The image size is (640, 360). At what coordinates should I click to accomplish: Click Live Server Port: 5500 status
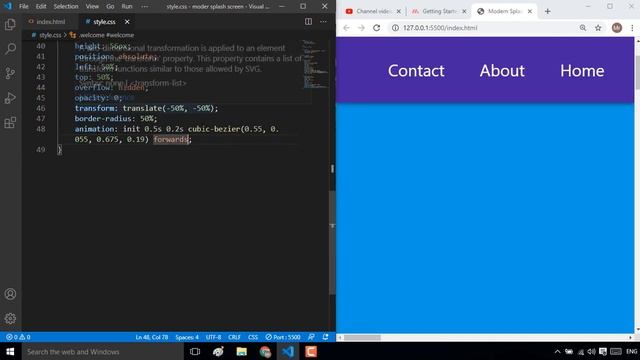(283, 337)
